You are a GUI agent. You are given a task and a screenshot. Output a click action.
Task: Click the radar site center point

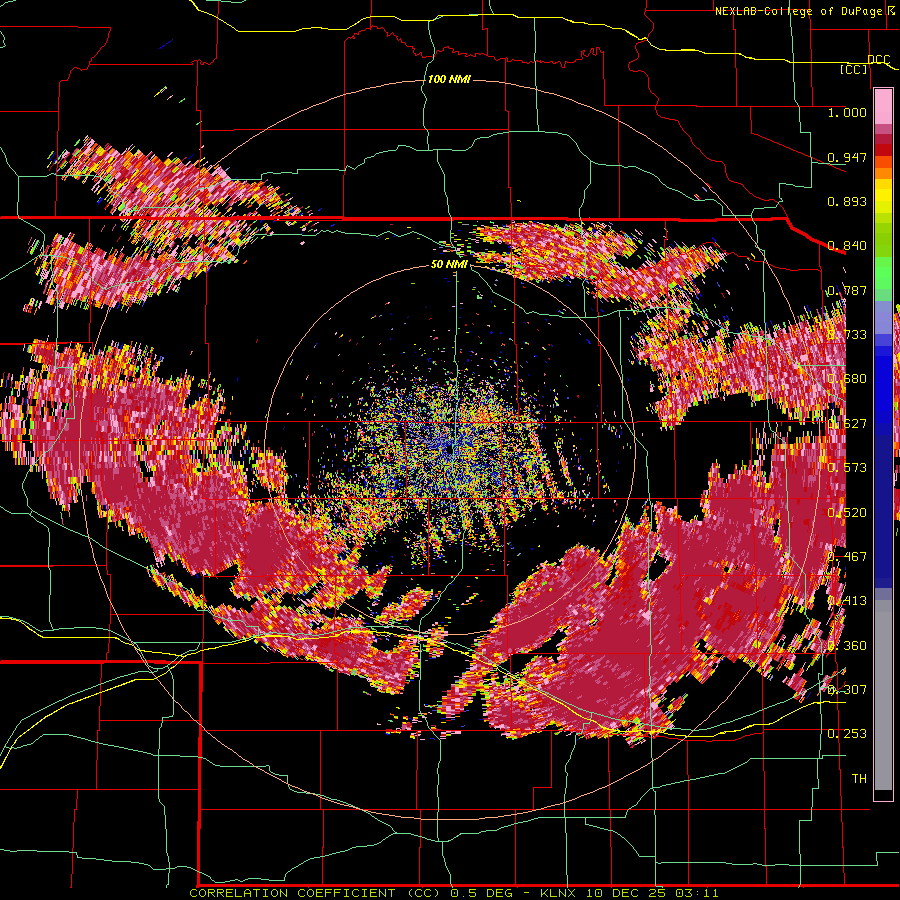449,449
